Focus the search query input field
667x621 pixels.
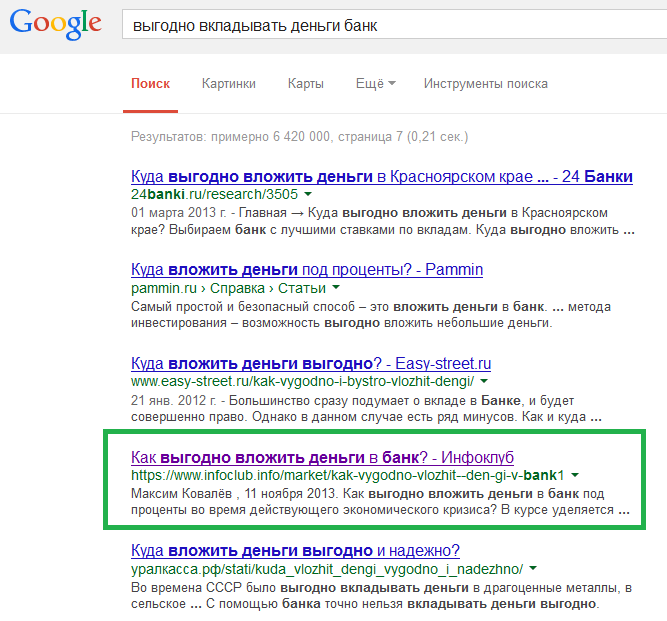pyautogui.click(x=394, y=25)
